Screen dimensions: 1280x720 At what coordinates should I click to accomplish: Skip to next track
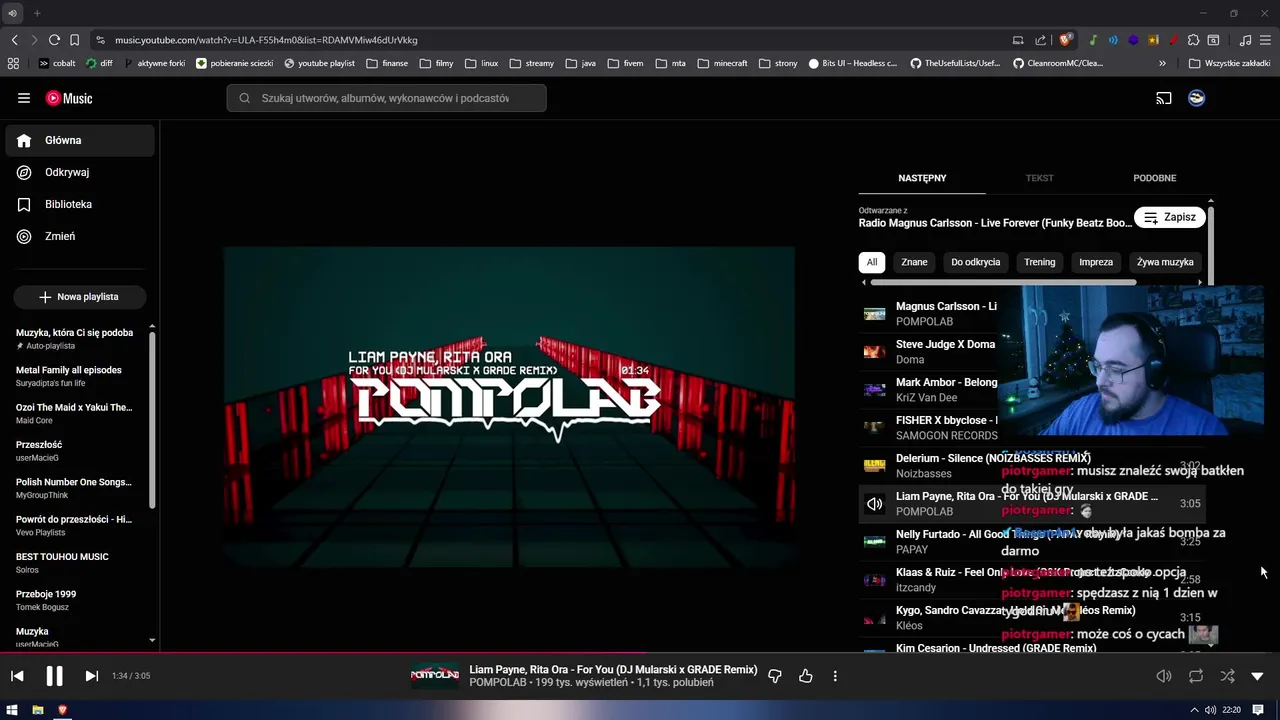[91, 676]
